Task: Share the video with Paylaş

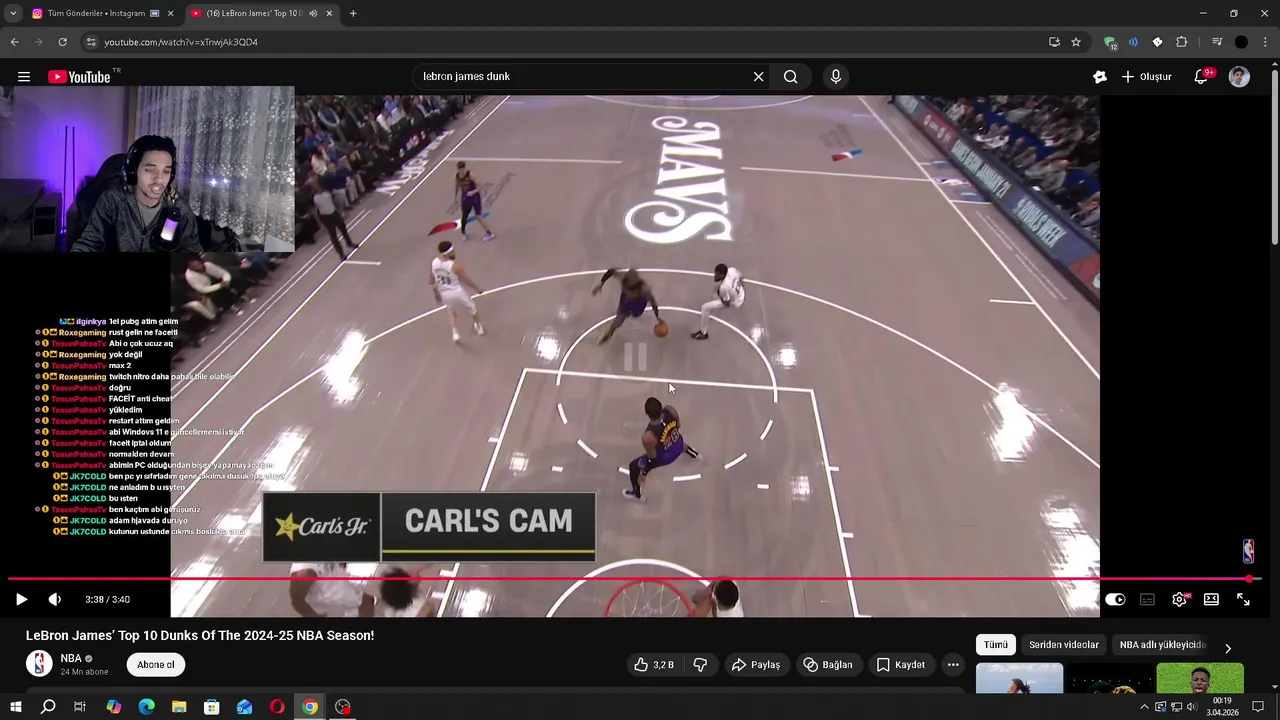Action: tap(756, 665)
